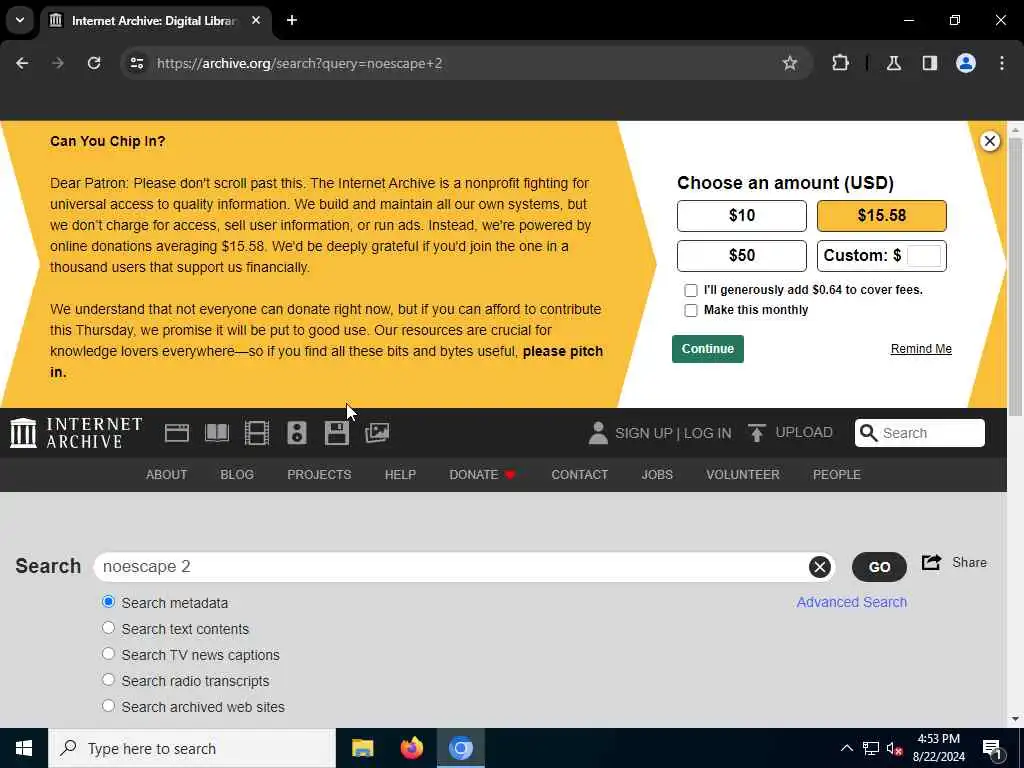Image resolution: width=1024 pixels, height=768 pixels.
Task: Click the LOG IN link
Action: coord(708,433)
